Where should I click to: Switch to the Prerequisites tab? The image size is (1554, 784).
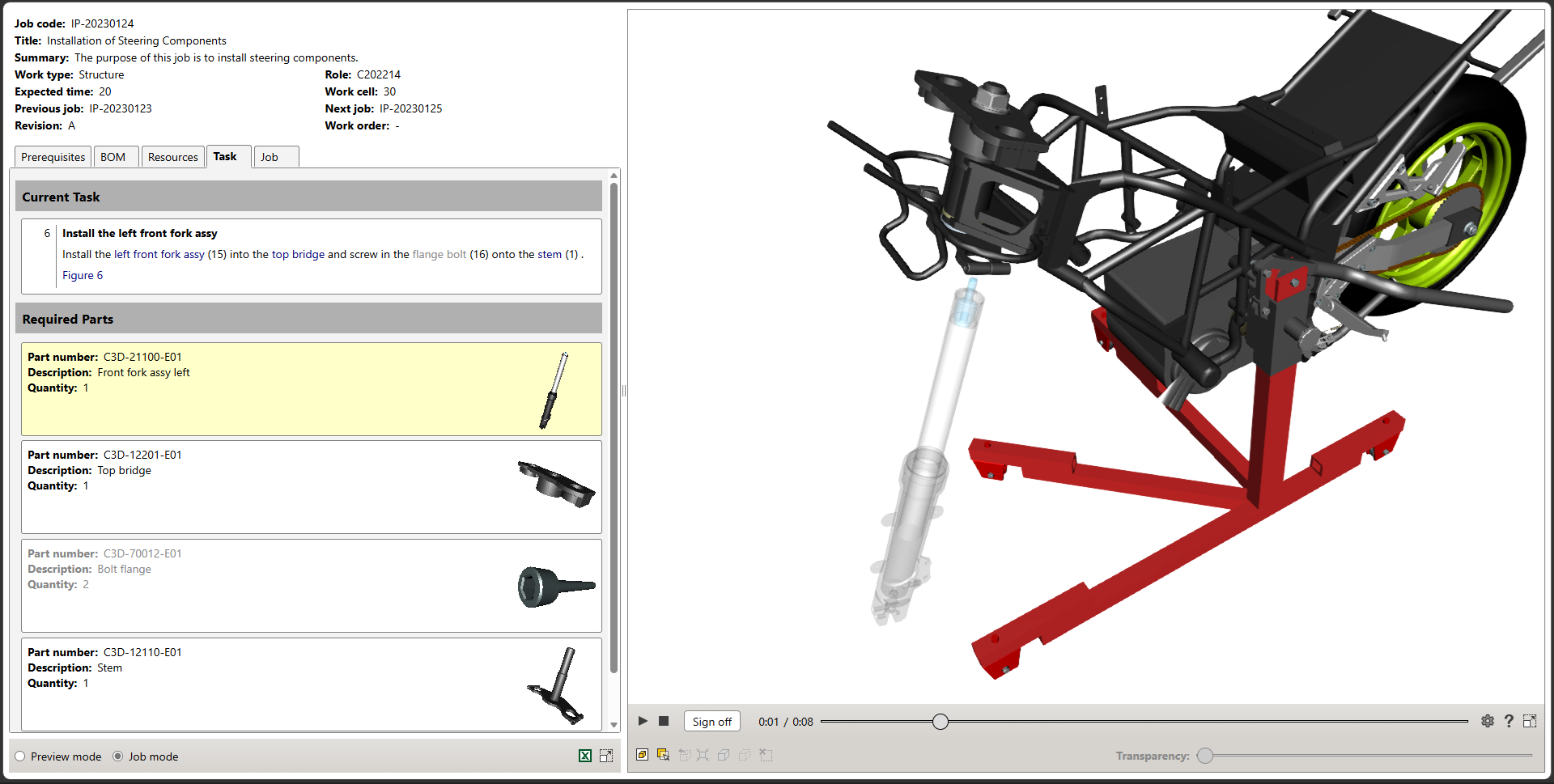point(53,157)
